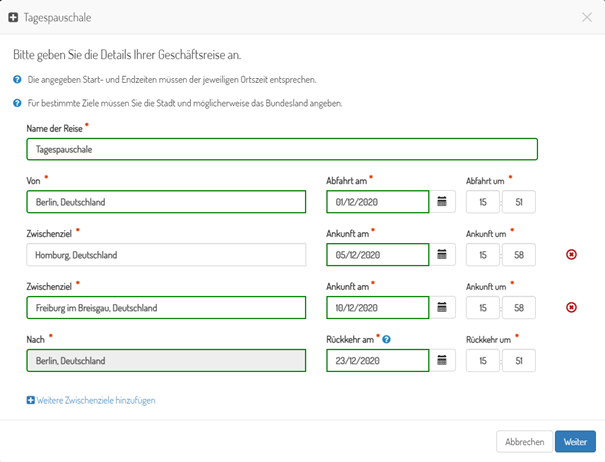Image resolution: width=605 pixels, height=462 pixels.
Task: Click Homburg Ankunft um hour field
Action: point(483,254)
